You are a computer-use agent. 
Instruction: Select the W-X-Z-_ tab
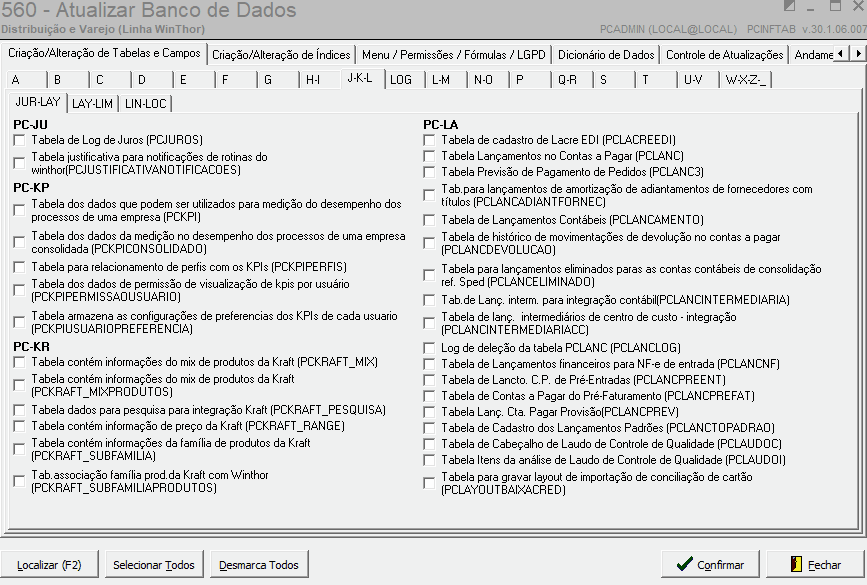[745, 80]
